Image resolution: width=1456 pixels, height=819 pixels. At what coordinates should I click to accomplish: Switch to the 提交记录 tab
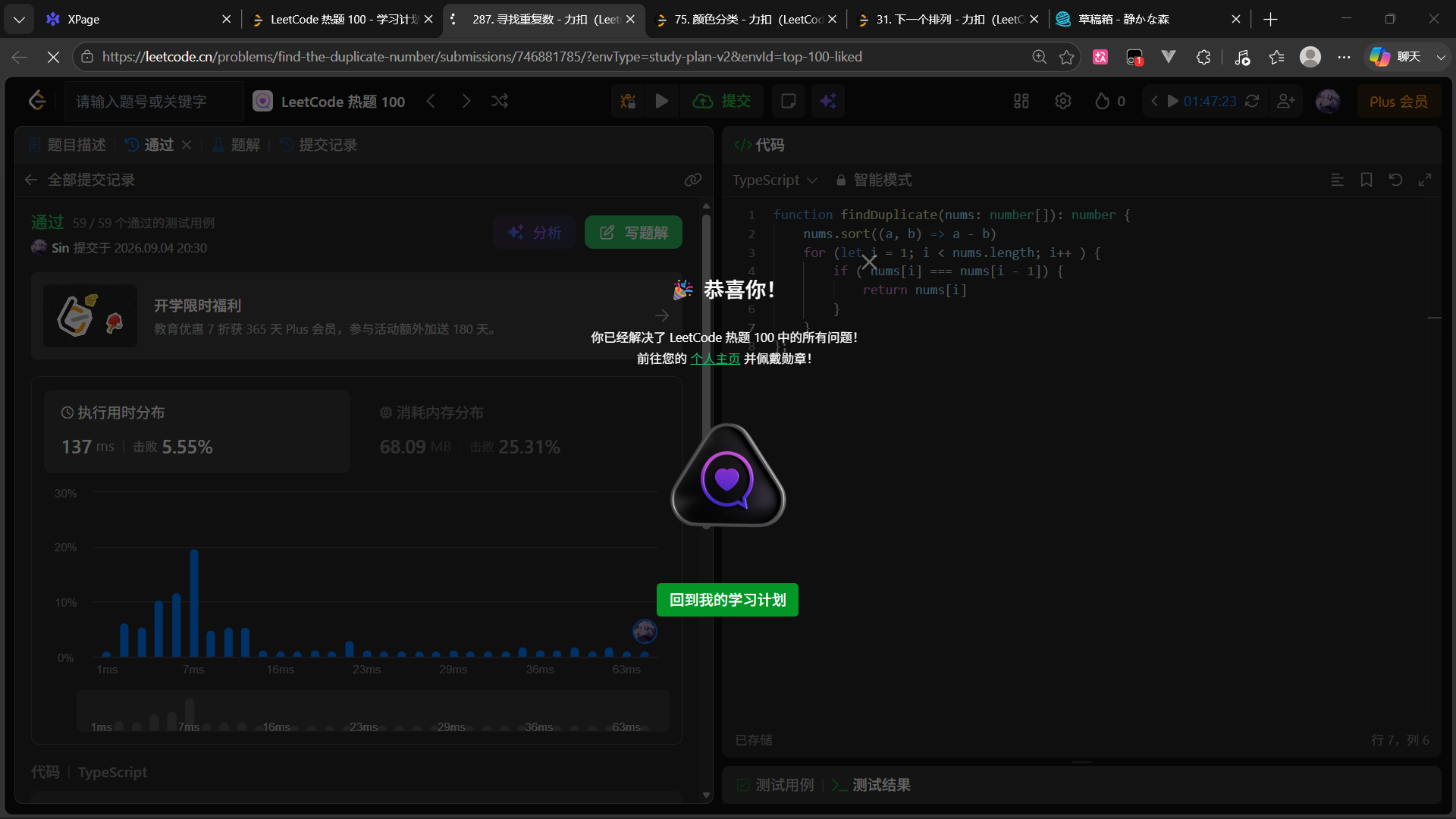tap(318, 145)
